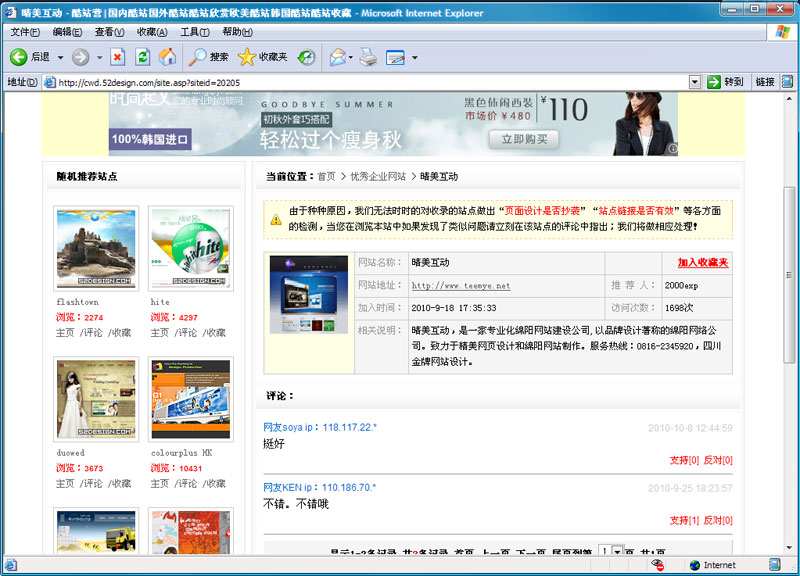Go to the Home page icon
This screenshot has height=576, width=800.
pos(168,57)
